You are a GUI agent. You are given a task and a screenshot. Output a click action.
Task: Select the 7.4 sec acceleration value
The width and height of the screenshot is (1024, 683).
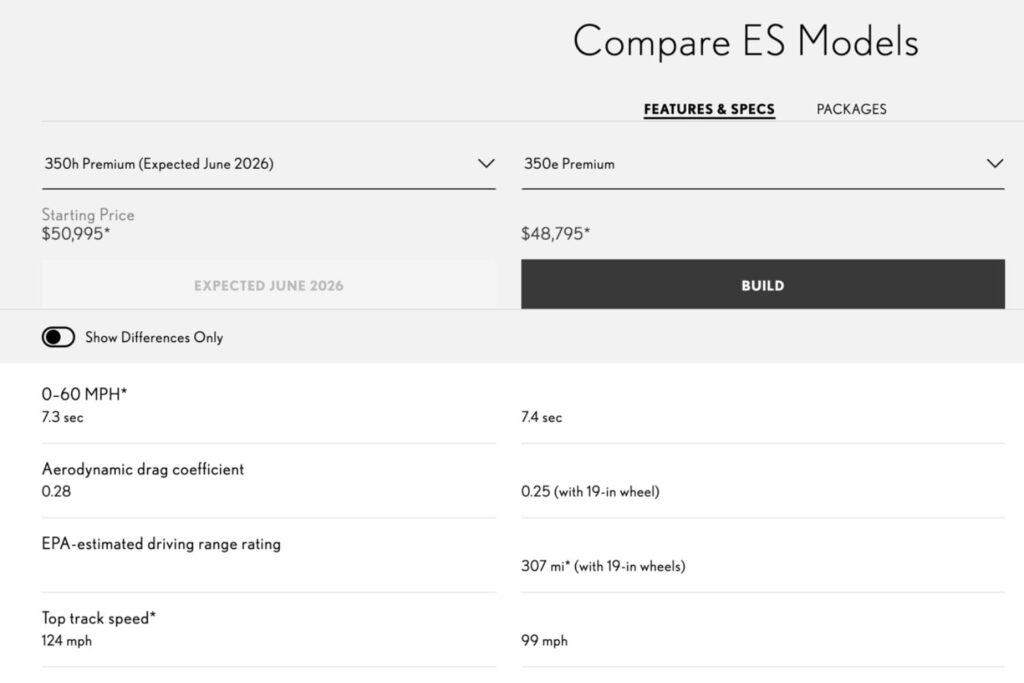pyautogui.click(x=541, y=417)
